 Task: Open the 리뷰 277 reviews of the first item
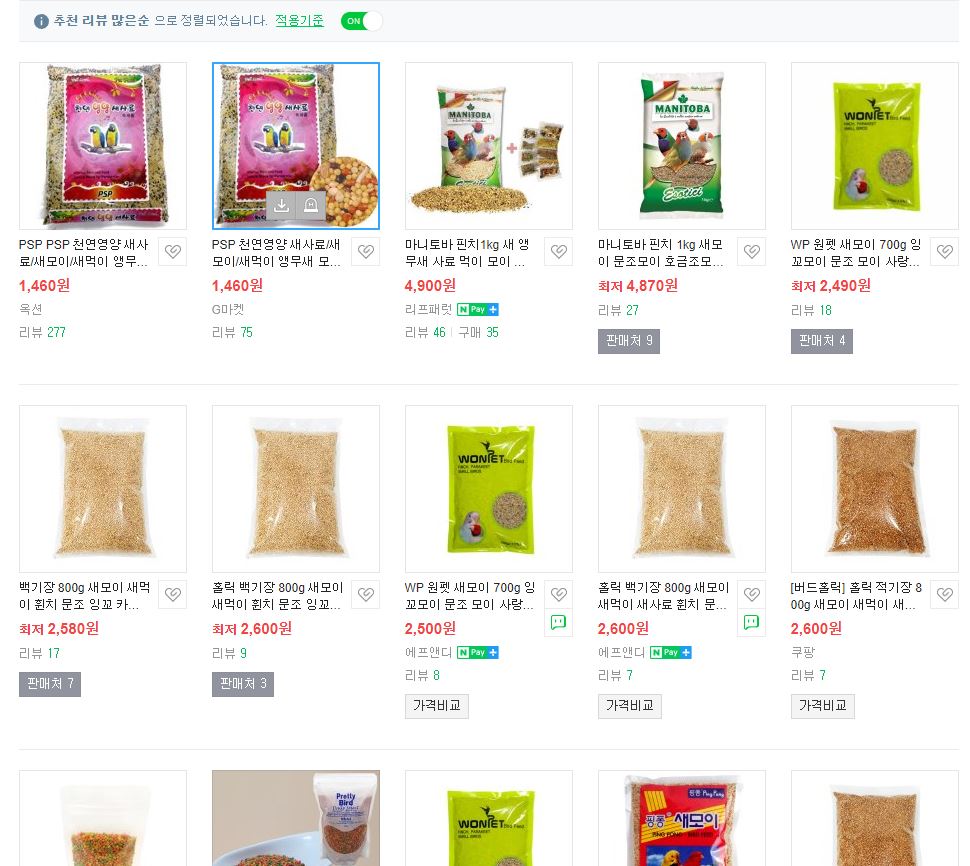(x=42, y=333)
